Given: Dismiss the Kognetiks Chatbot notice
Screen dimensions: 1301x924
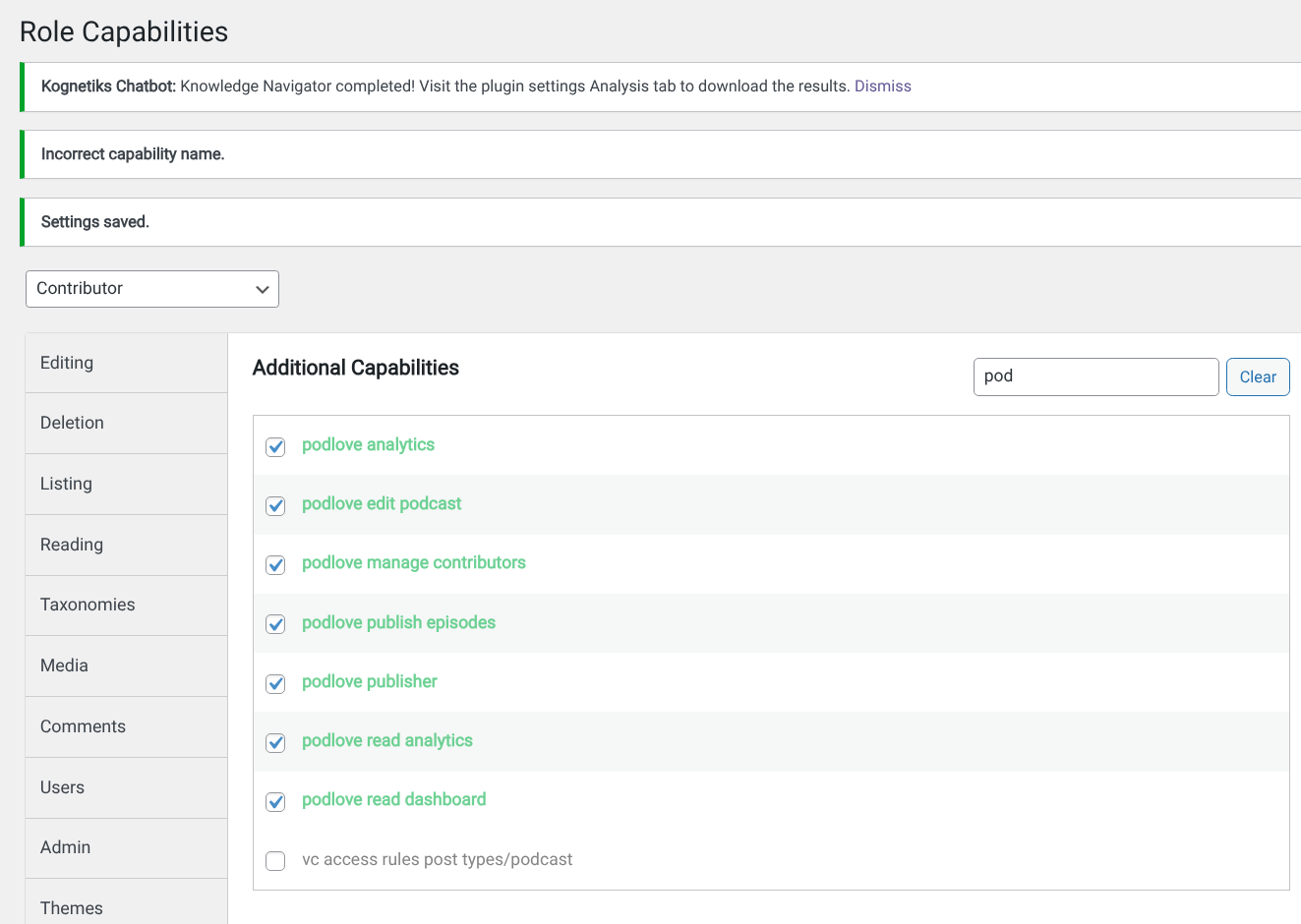Looking at the screenshot, I should 882,87.
